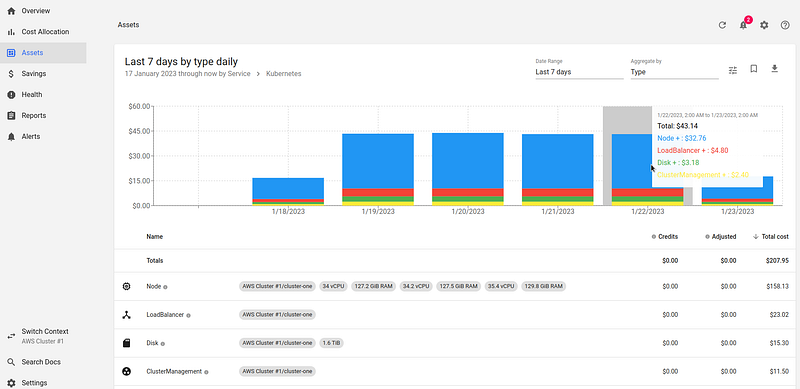This screenshot has width=800, height=389.
Task: Click Node total cost $158.13
Action: pos(778,286)
